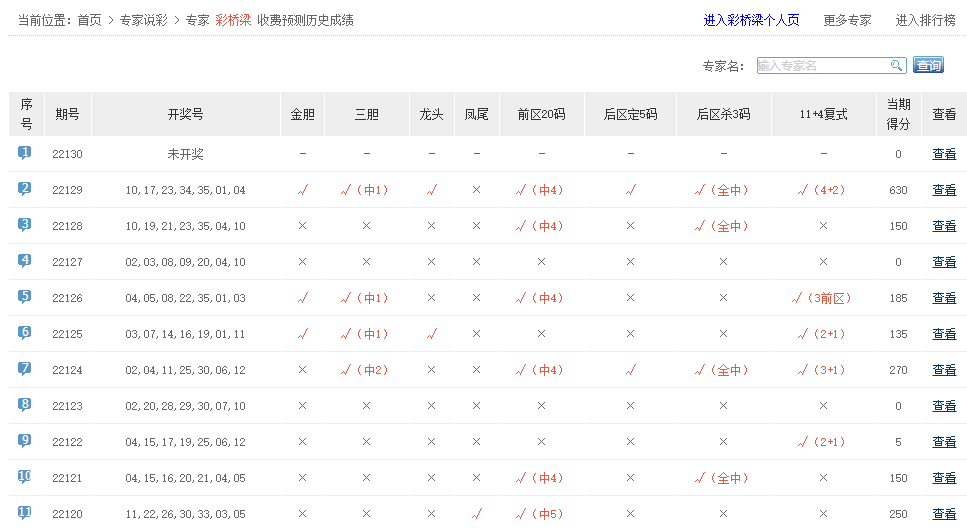The image size is (967, 529).
Task: Click the number 9 rank badge icon
Action: (x=25, y=441)
